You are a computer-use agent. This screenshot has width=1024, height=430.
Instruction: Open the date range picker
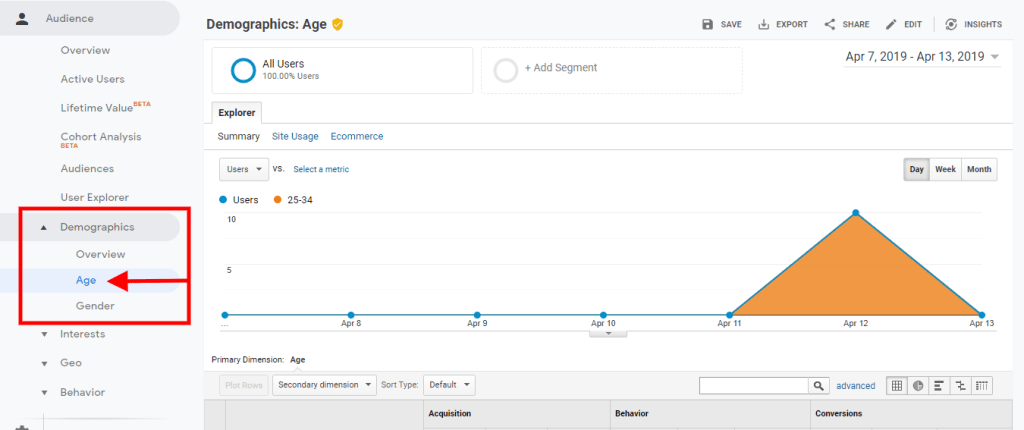pos(922,57)
